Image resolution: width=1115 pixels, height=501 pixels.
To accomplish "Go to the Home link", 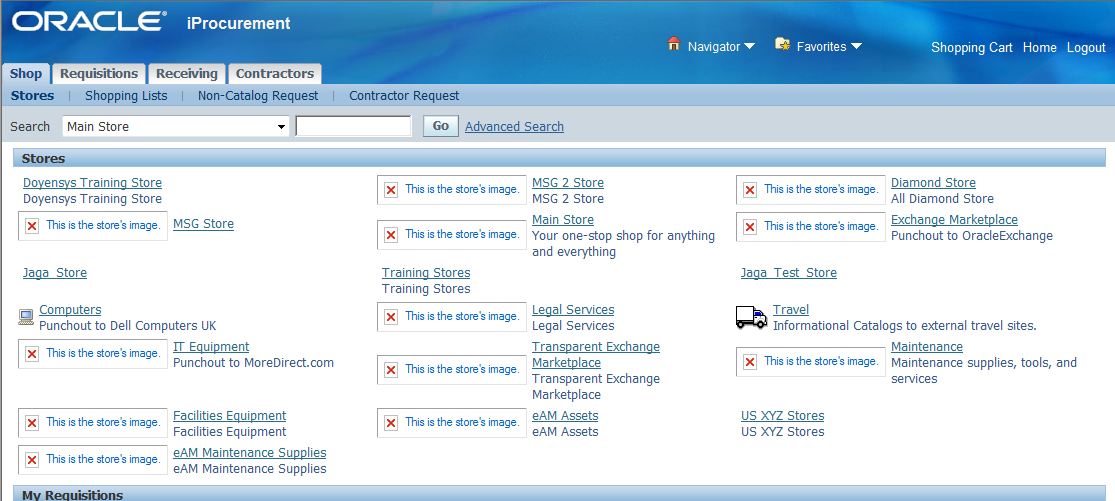I will pyautogui.click(x=1040, y=48).
